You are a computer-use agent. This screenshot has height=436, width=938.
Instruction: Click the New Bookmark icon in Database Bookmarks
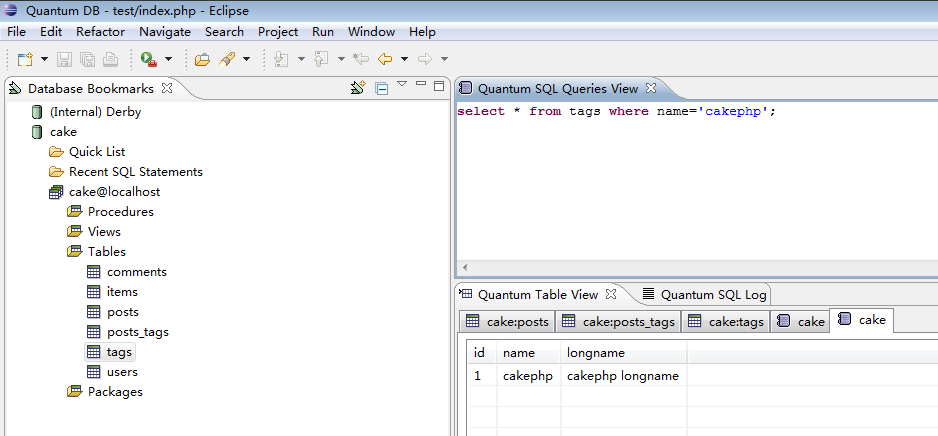358,88
